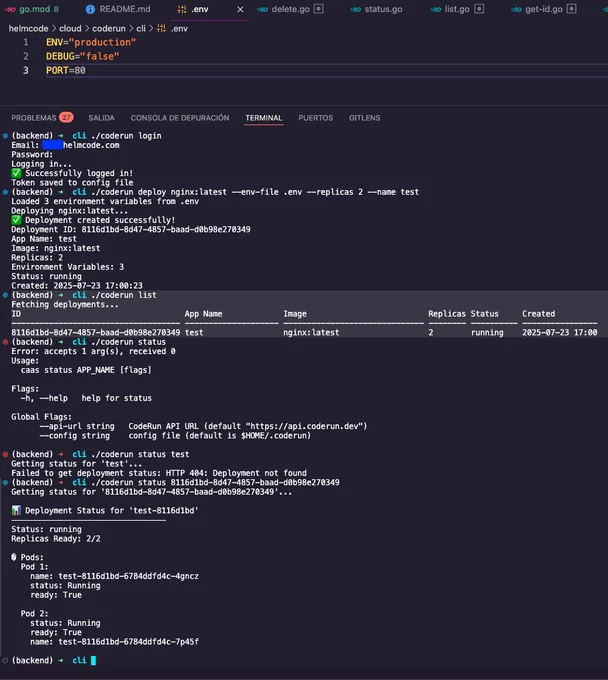Click pod name test-8116d1bd-6784ddfd4c-7p45f
The height and width of the screenshot is (680, 608).
pos(128,641)
